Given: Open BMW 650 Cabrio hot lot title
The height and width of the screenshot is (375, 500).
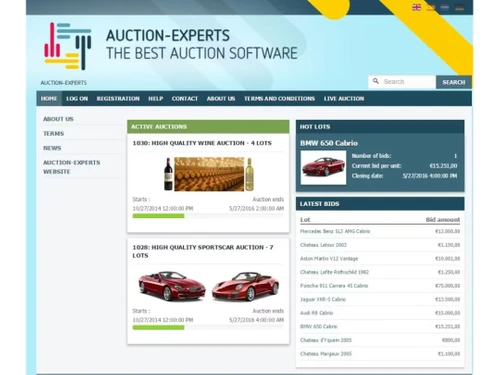Looking at the screenshot, I should [329, 143].
